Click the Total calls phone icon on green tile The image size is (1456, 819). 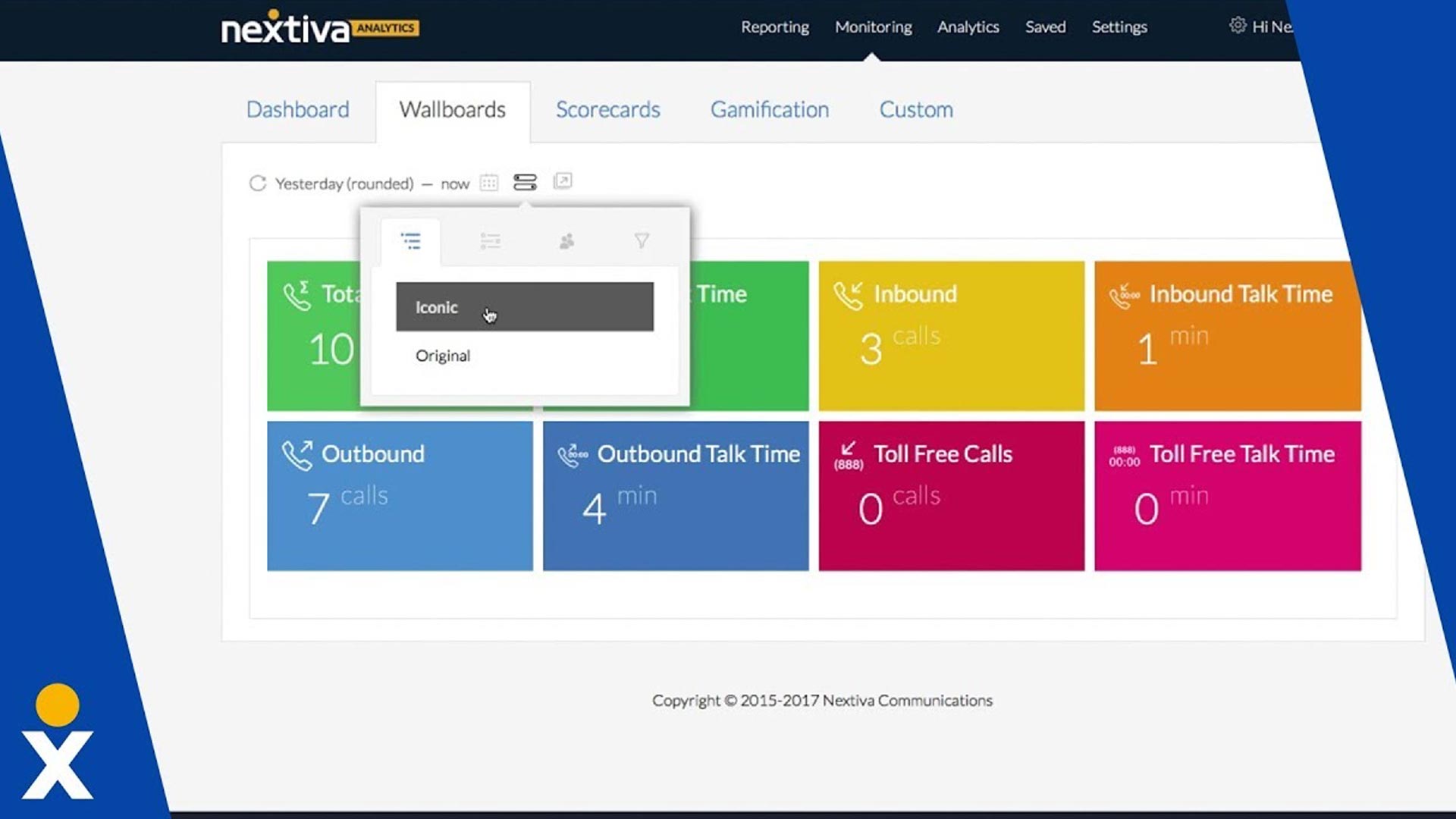[297, 296]
